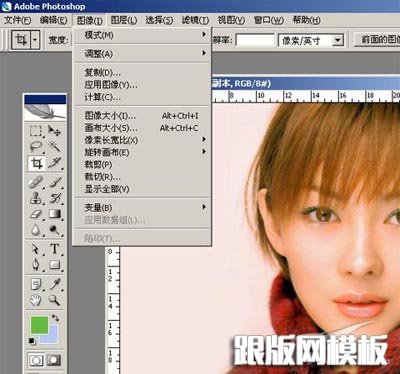Choose 画布大小(S)... menu entry
Viewport: 400px width, 374px height.
pyautogui.click(x=142, y=128)
